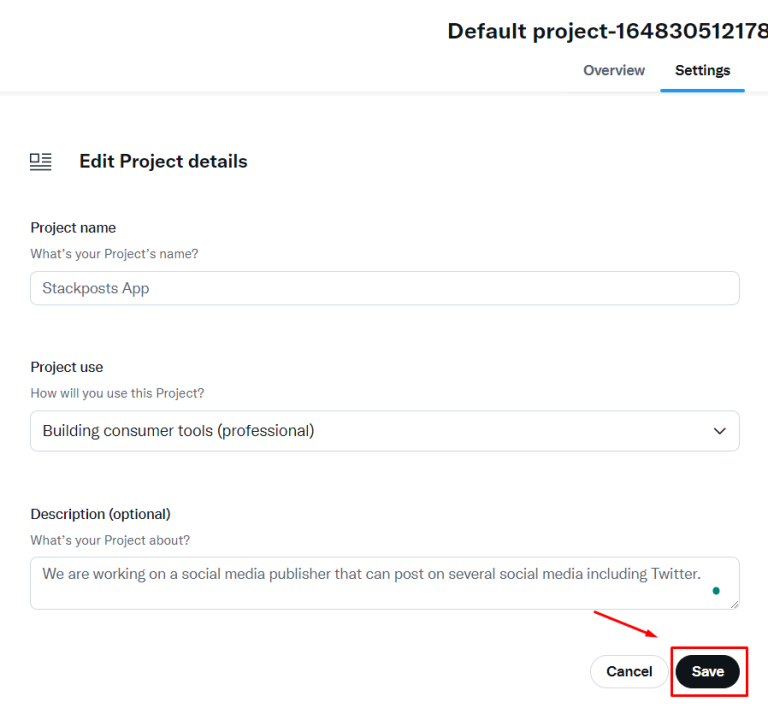
Task: Click the "How will you use this Project?" hint
Action: click(x=117, y=393)
